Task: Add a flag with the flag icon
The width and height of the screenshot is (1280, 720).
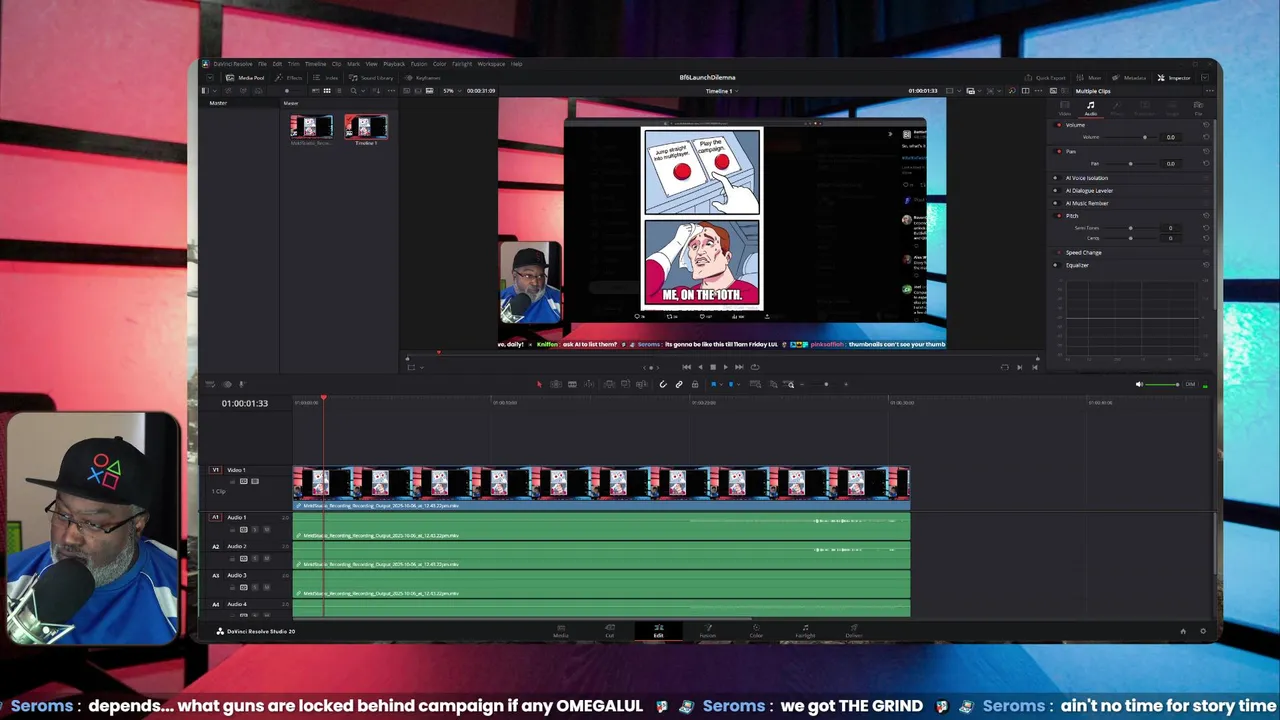Action: [x=714, y=384]
